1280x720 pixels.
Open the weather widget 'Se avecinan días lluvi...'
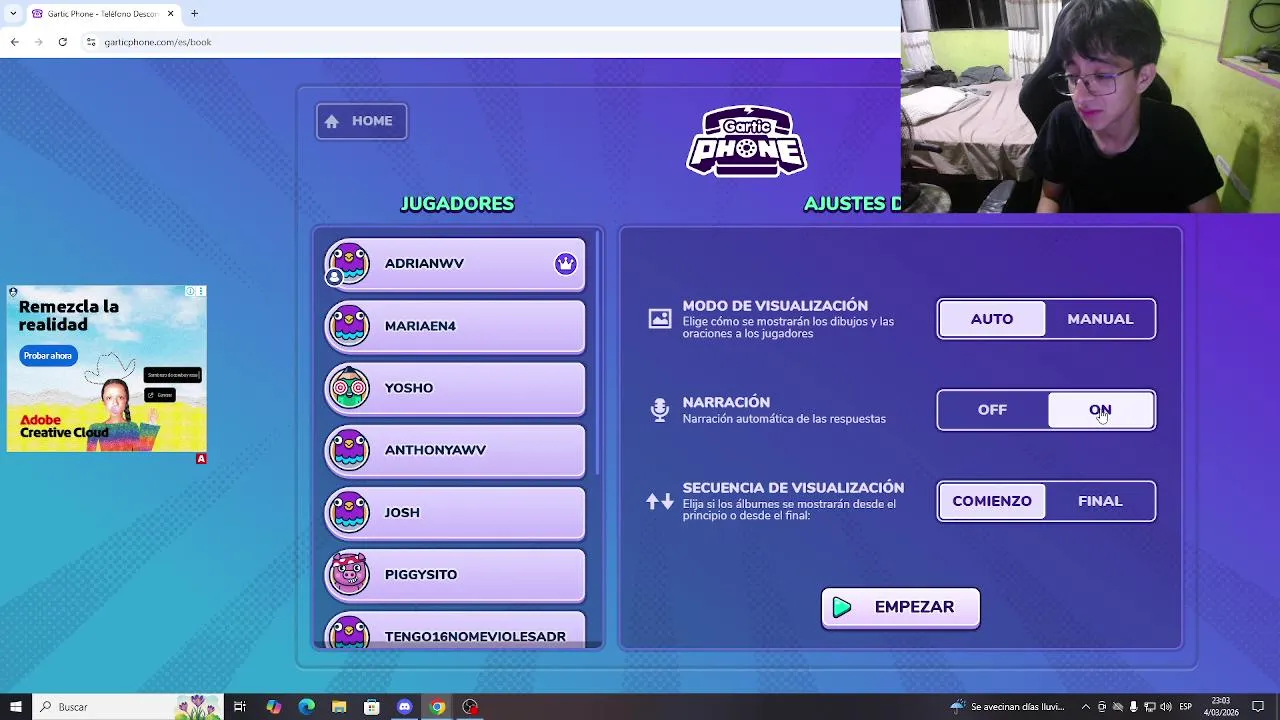click(1008, 707)
